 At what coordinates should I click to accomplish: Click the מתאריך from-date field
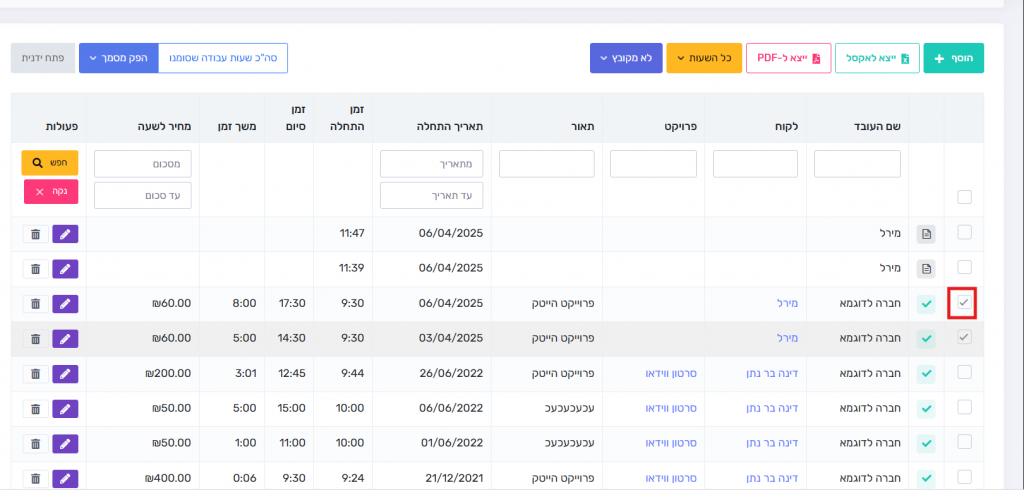[x=432, y=164]
